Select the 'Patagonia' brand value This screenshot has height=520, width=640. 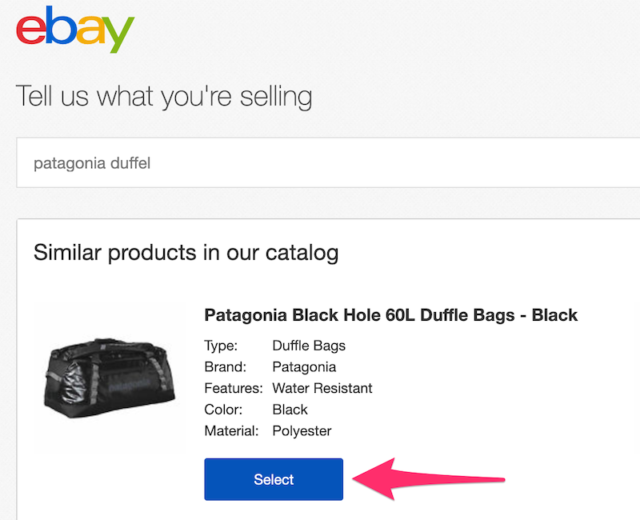pyautogui.click(x=304, y=367)
